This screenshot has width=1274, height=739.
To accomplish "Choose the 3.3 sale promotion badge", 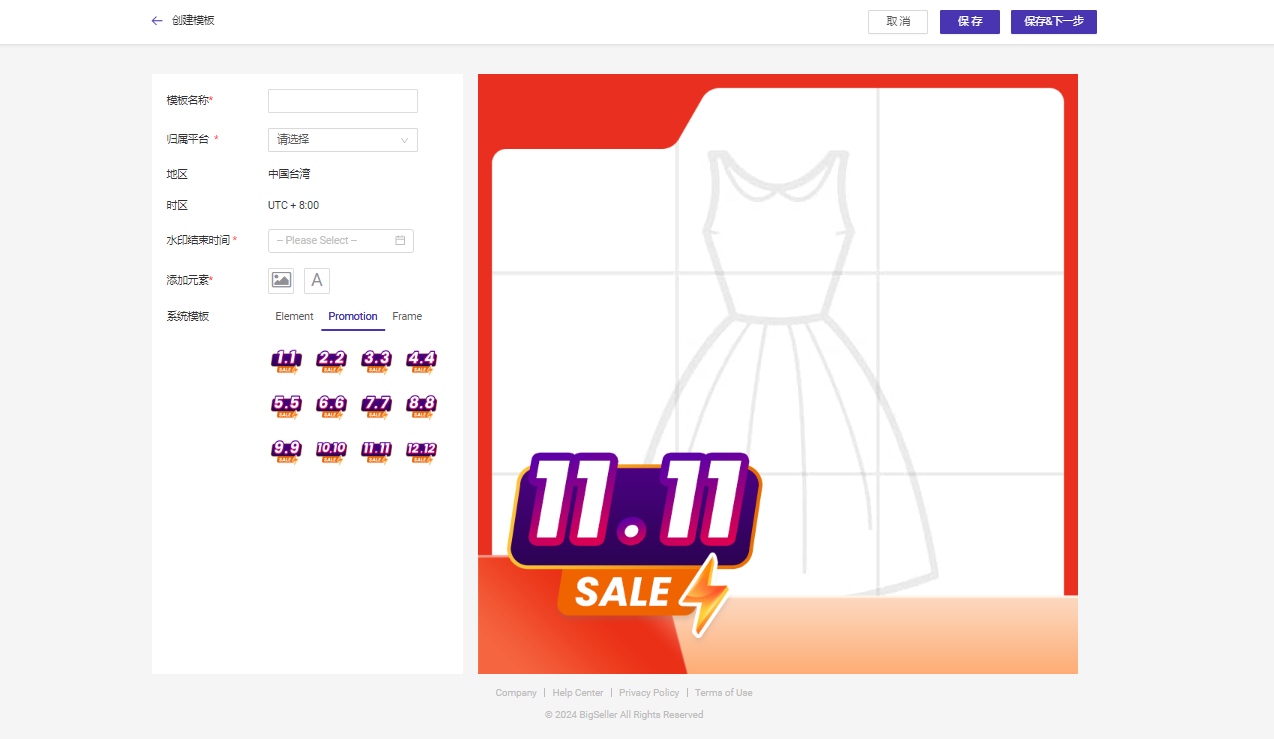I will [376, 361].
